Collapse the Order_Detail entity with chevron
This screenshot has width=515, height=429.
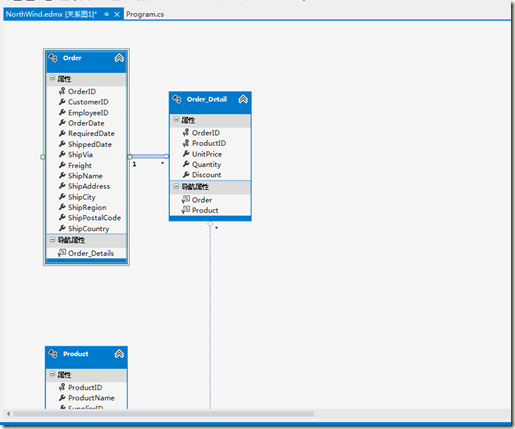243,99
